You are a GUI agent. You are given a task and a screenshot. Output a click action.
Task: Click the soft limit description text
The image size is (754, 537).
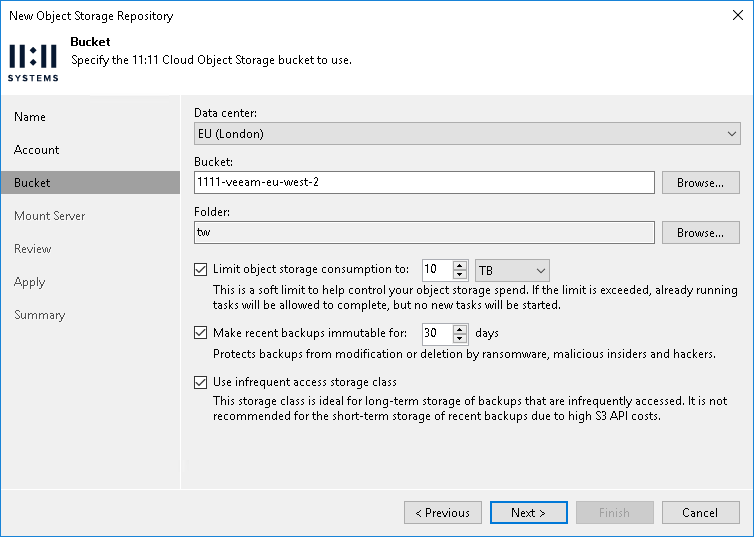tap(475, 298)
